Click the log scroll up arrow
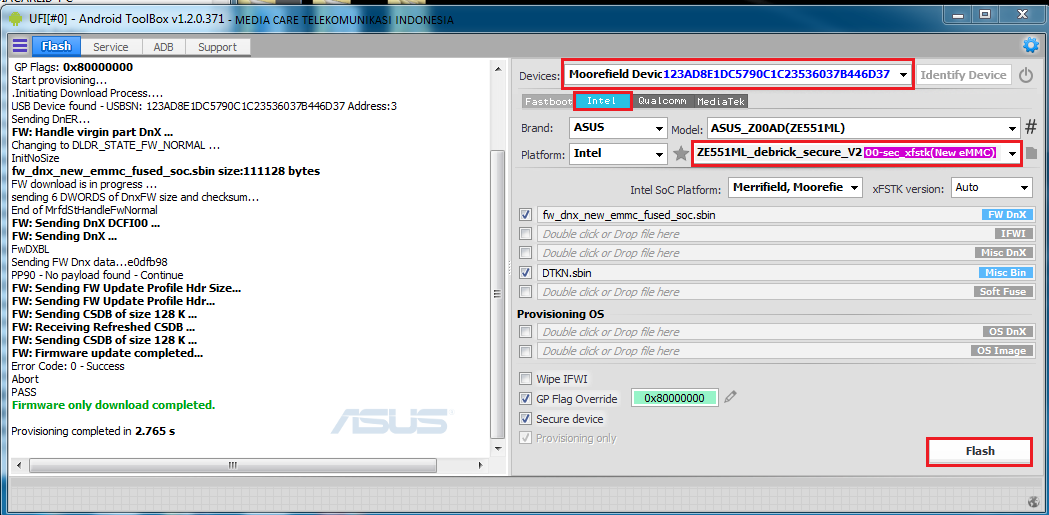Screen dimensions: 1049x515 (497, 68)
